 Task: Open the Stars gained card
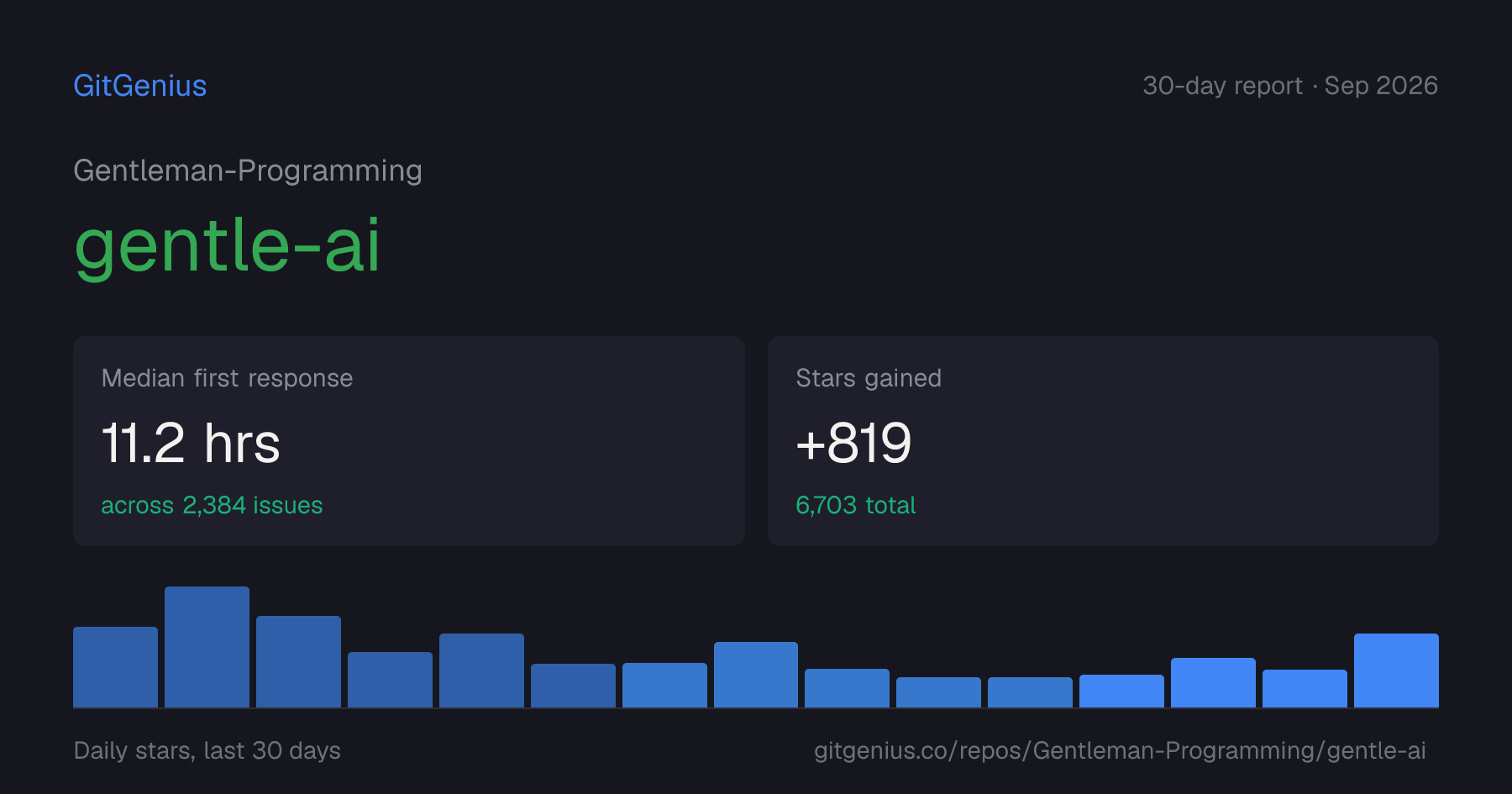click(x=1103, y=441)
